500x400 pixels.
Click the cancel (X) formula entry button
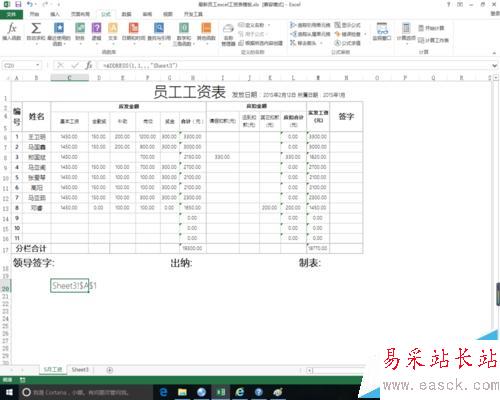(x=60, y=65)
